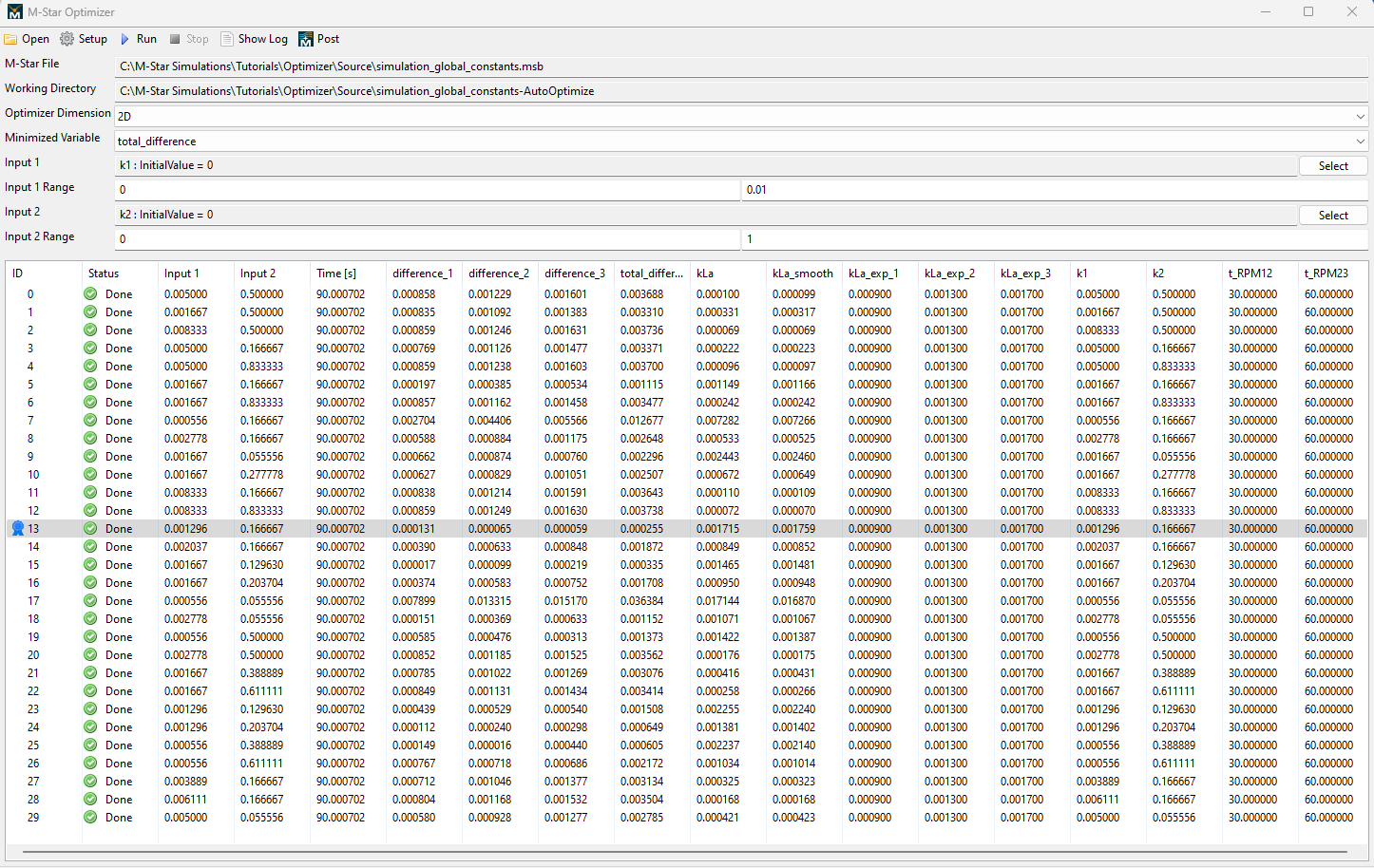Open the Setup gear icon
The image size is (1374, 868).
67,39
